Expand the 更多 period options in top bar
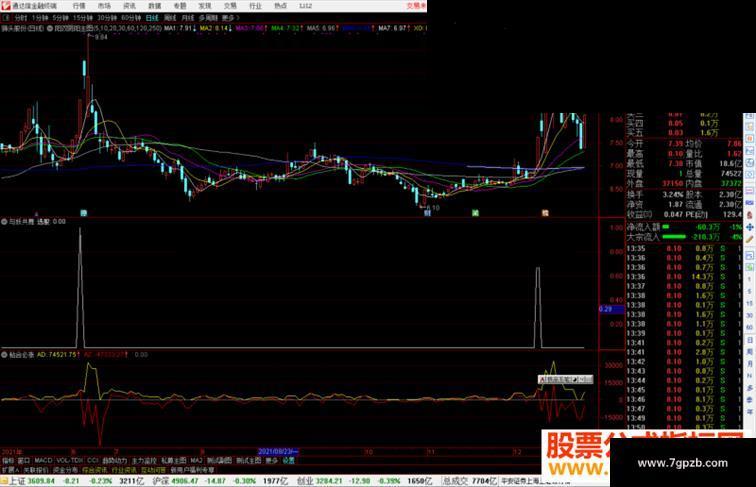 point(230,18)
